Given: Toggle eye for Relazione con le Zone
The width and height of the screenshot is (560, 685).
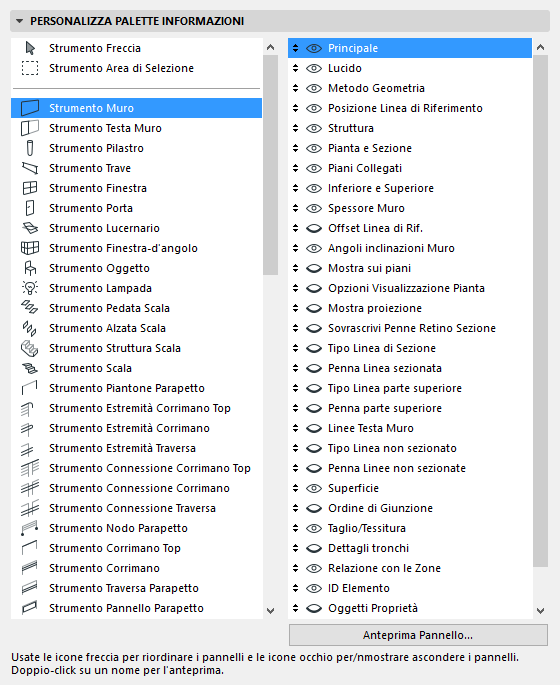Looking at the screenshot, I should click(314, 568).
